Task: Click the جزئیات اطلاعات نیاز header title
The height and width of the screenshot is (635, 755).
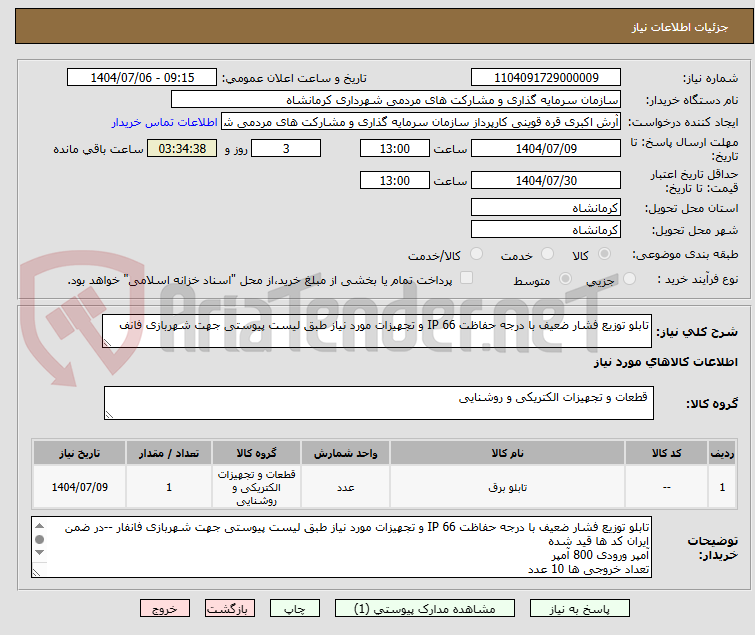Action: coord(680,27)
